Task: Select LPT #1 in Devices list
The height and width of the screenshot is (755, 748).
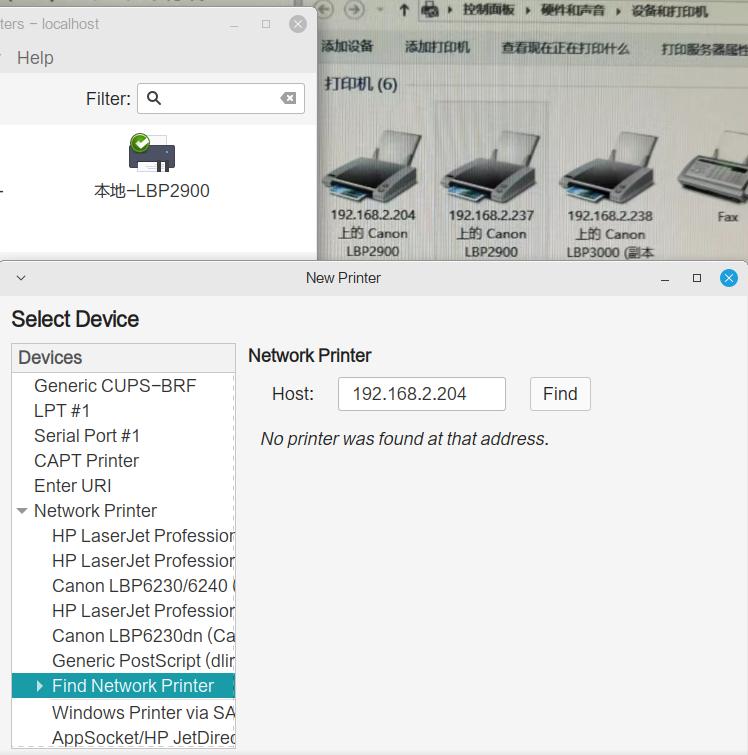Action: click(x=123, y=411)
